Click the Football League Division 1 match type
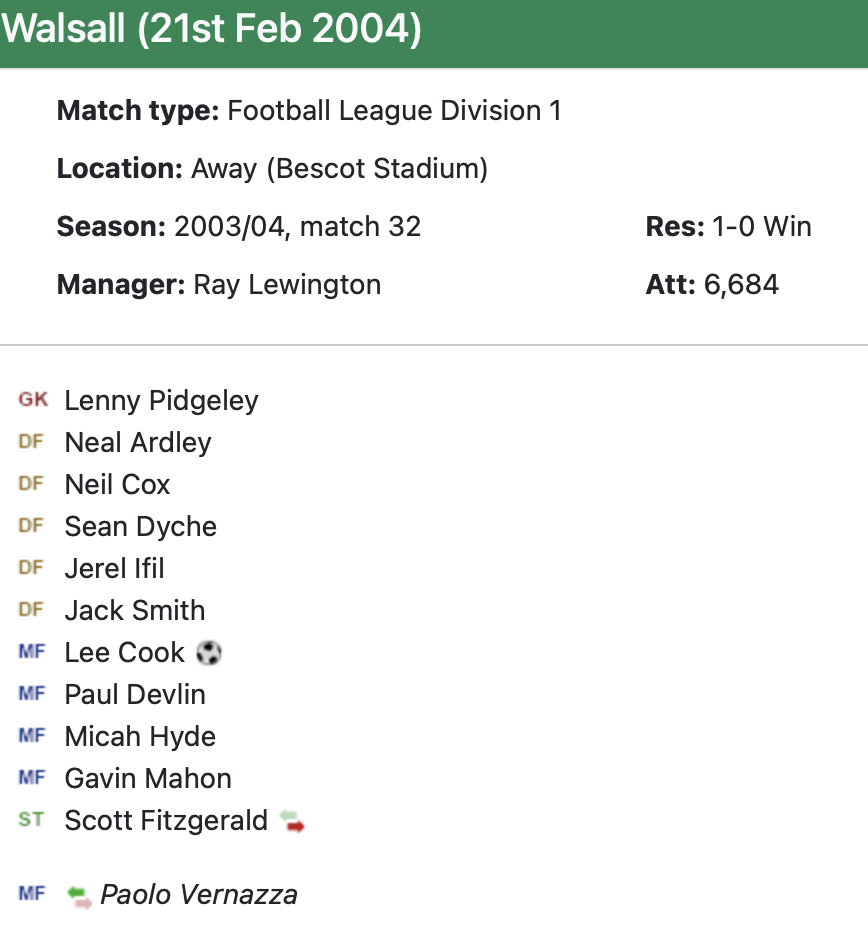Image resolution: width=868 pixels, height=930 pixels. (394, 111)
